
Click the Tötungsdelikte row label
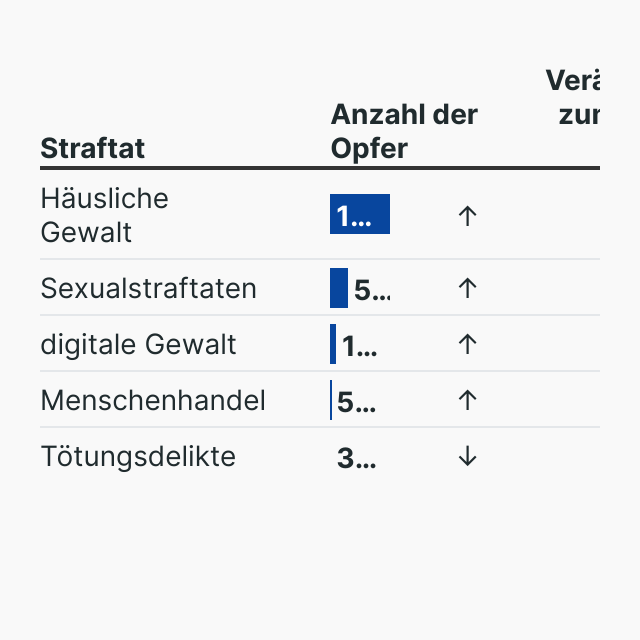click(138, 457)
